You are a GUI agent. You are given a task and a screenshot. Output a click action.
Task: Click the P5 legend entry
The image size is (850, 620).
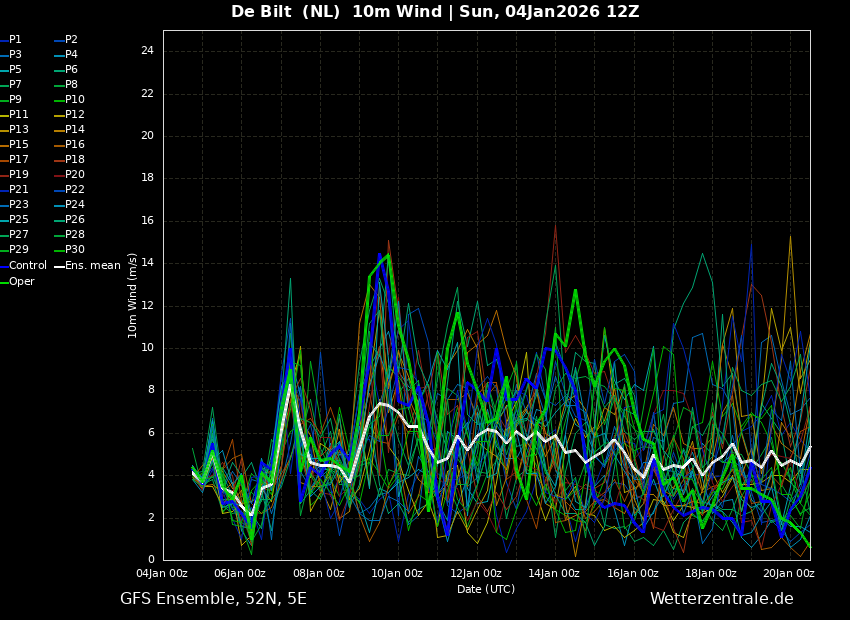(x=11, y=69)
